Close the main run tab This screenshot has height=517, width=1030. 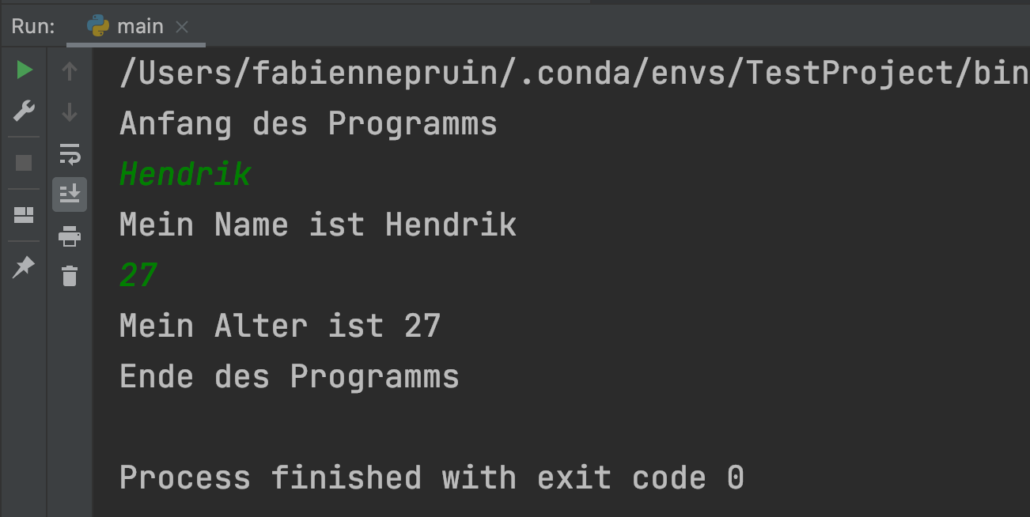click(182, 27)
